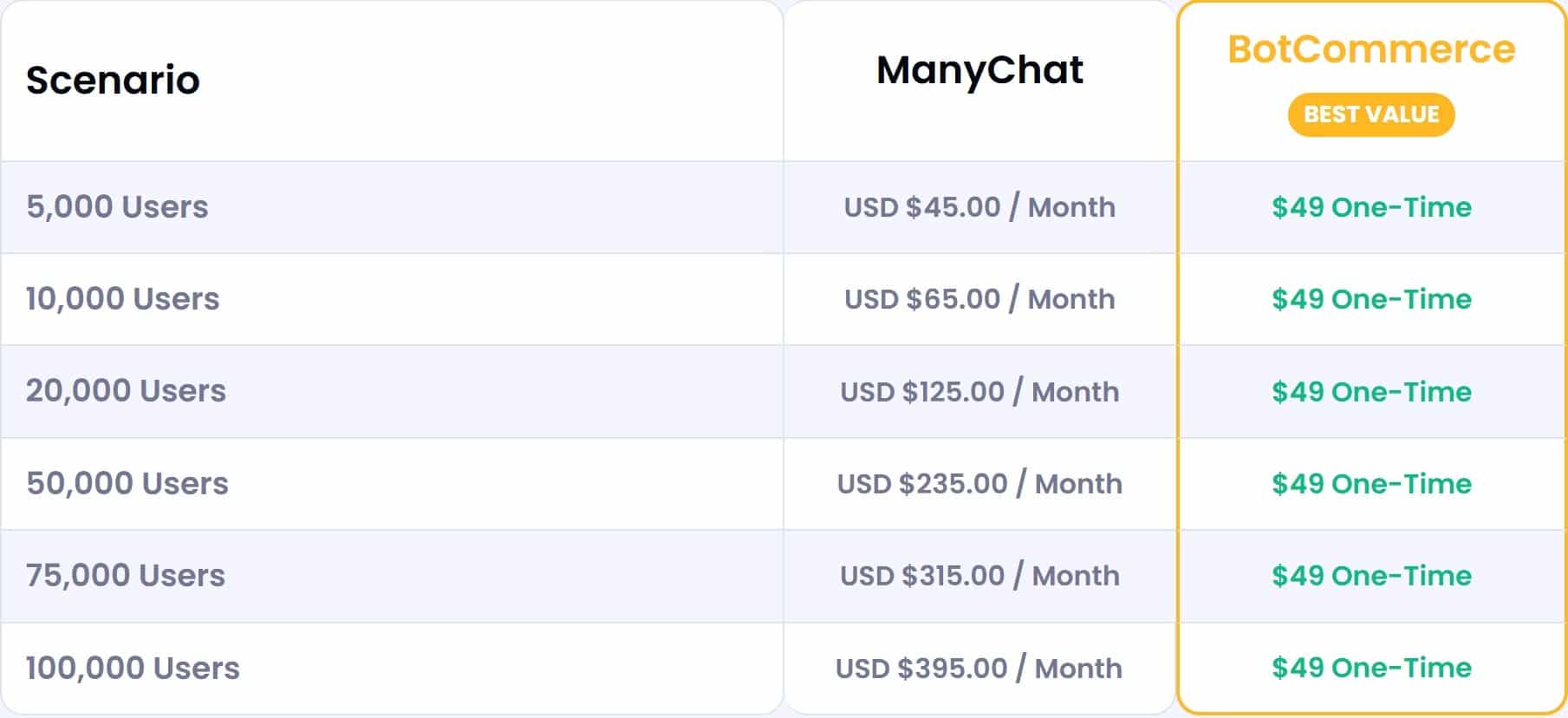The height and width of the screenshot is (718, 1568).
Task: Select the 10,000 Users row label
Action: (x=122, y=299)
